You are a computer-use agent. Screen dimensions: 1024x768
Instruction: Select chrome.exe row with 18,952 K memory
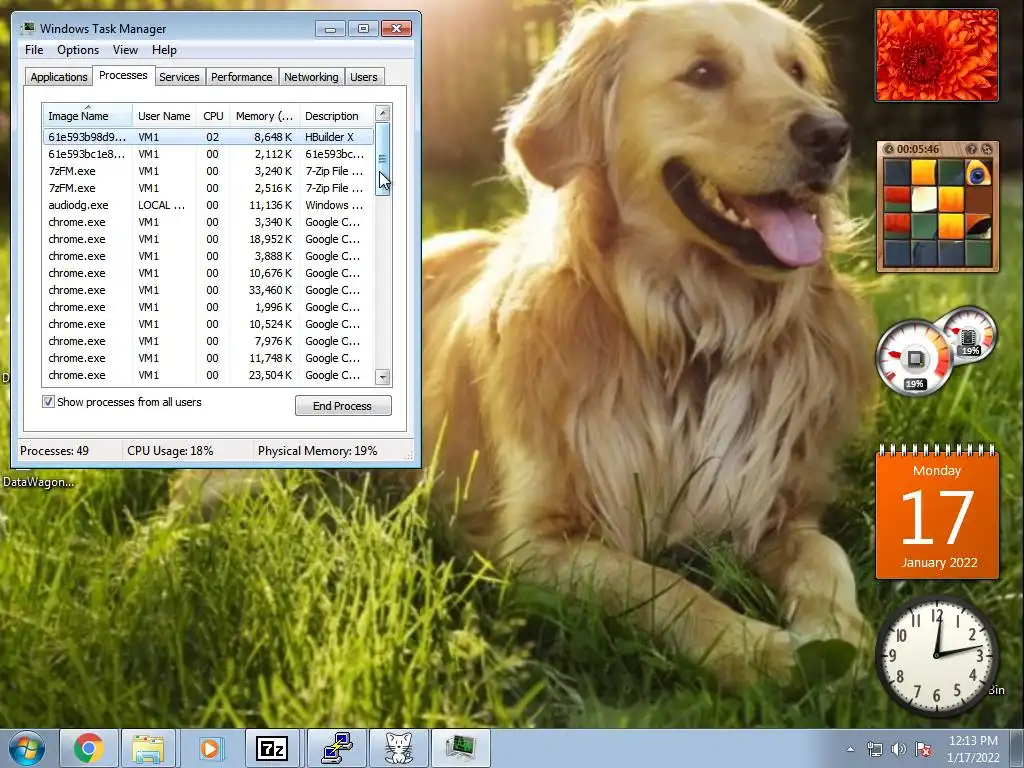click(208, 239)
